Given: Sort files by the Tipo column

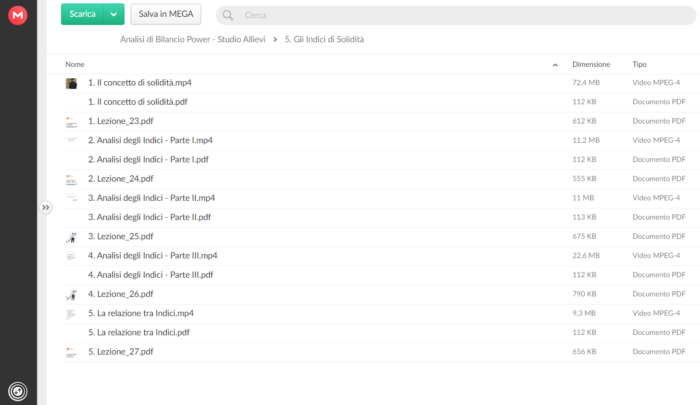Looking at the screenshot, I should [639, 64].
